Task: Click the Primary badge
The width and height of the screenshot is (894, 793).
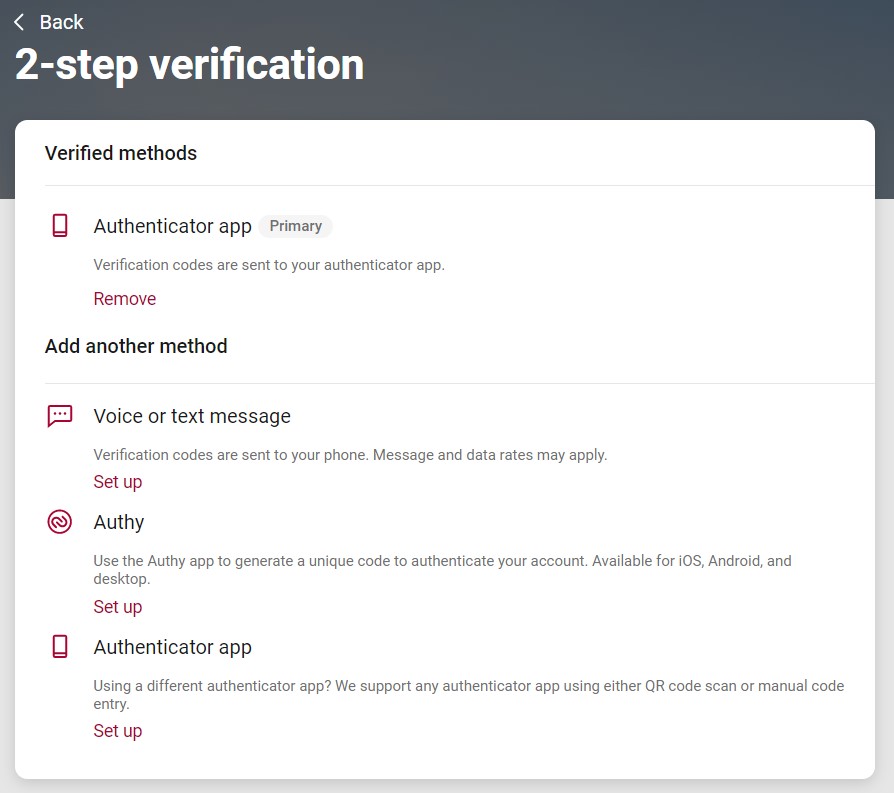Action: click(295, 226)
